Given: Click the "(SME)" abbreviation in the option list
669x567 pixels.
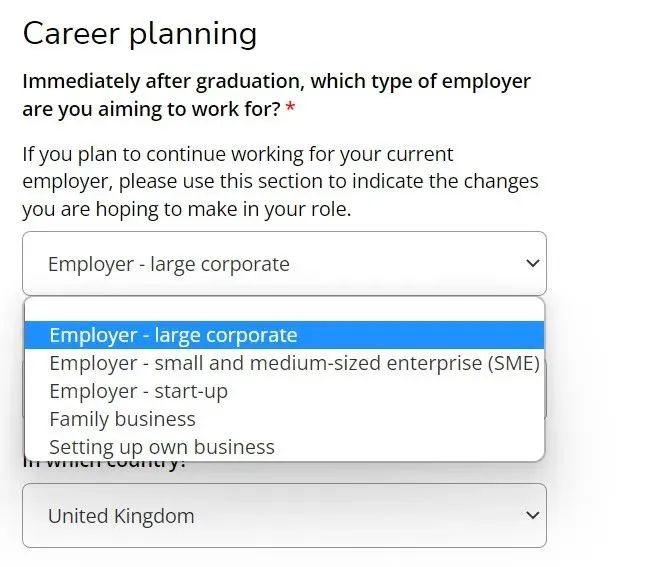Looking at the screenshot, I should (x=514, y=363).
